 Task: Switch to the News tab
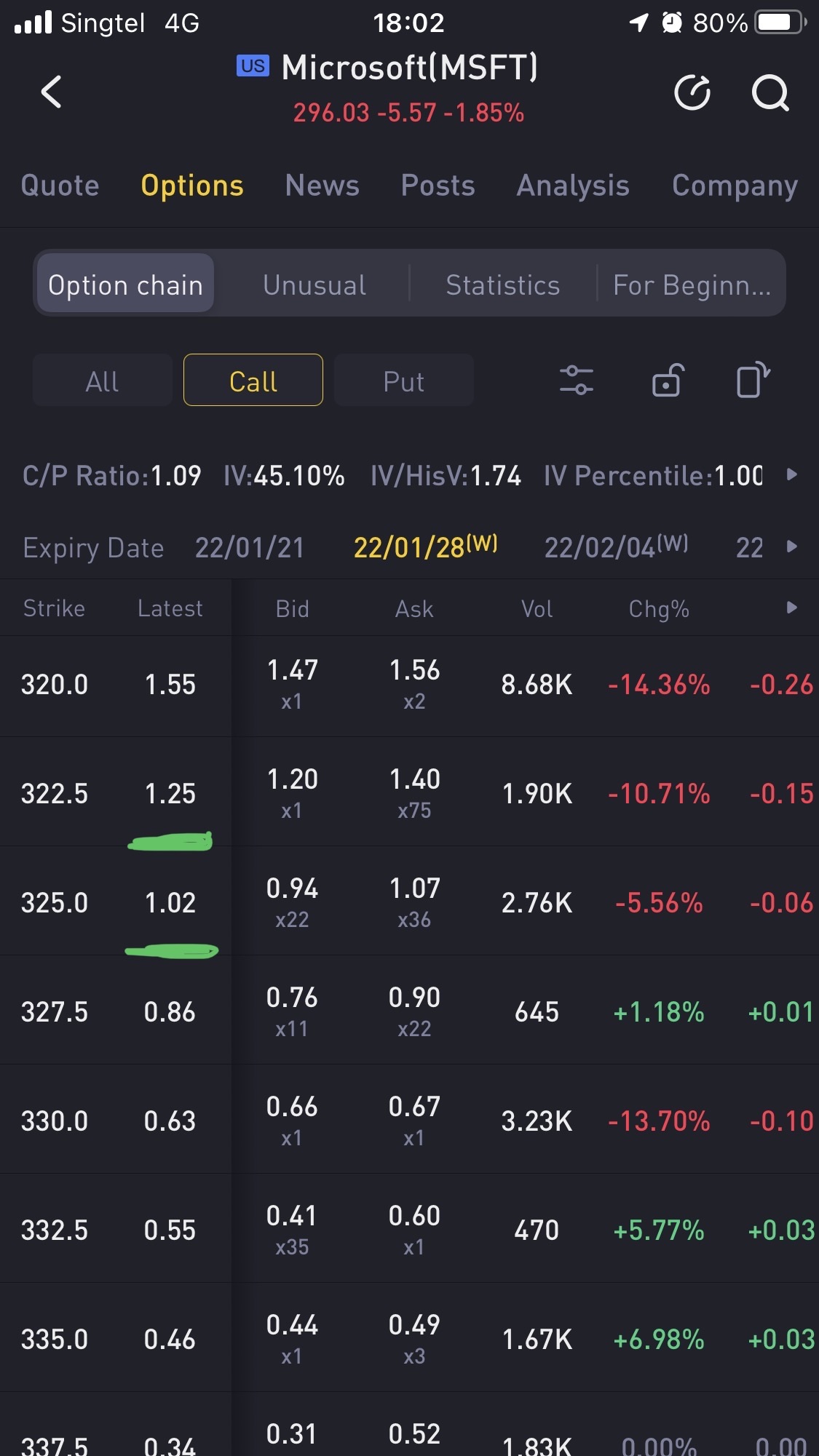point(322,186)
